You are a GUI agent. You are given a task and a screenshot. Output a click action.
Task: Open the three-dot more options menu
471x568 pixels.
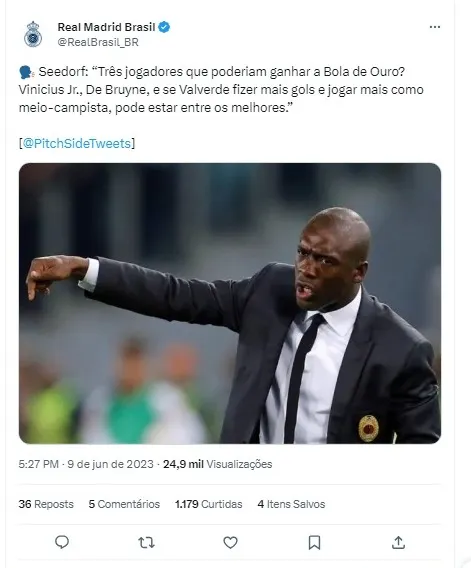point(434,27)
